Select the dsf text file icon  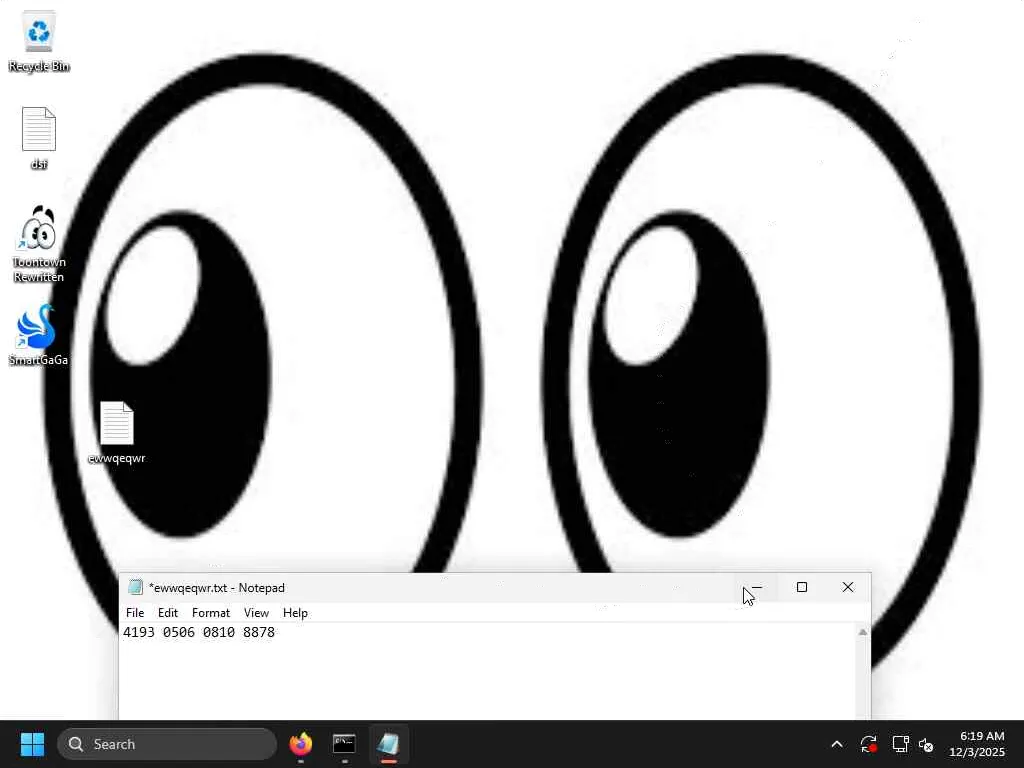39,138
